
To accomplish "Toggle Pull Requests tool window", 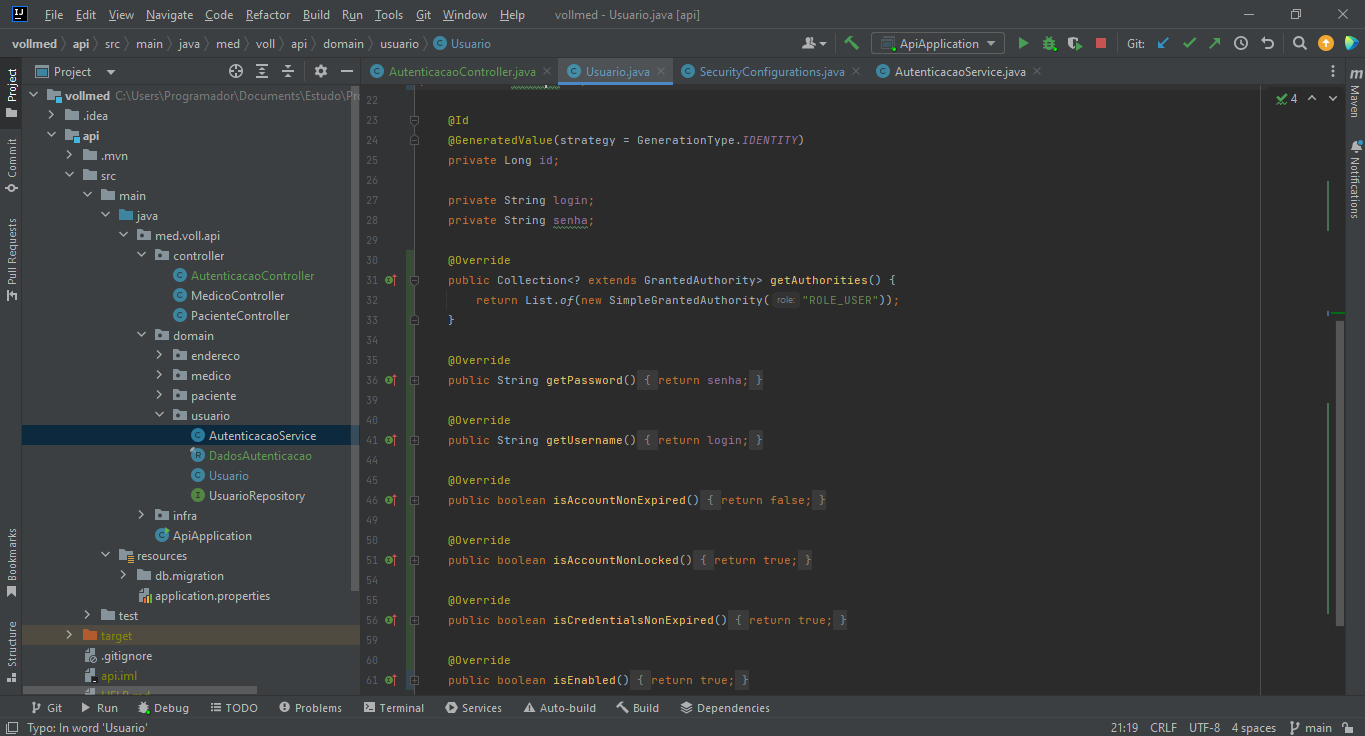I will point(11,260).
